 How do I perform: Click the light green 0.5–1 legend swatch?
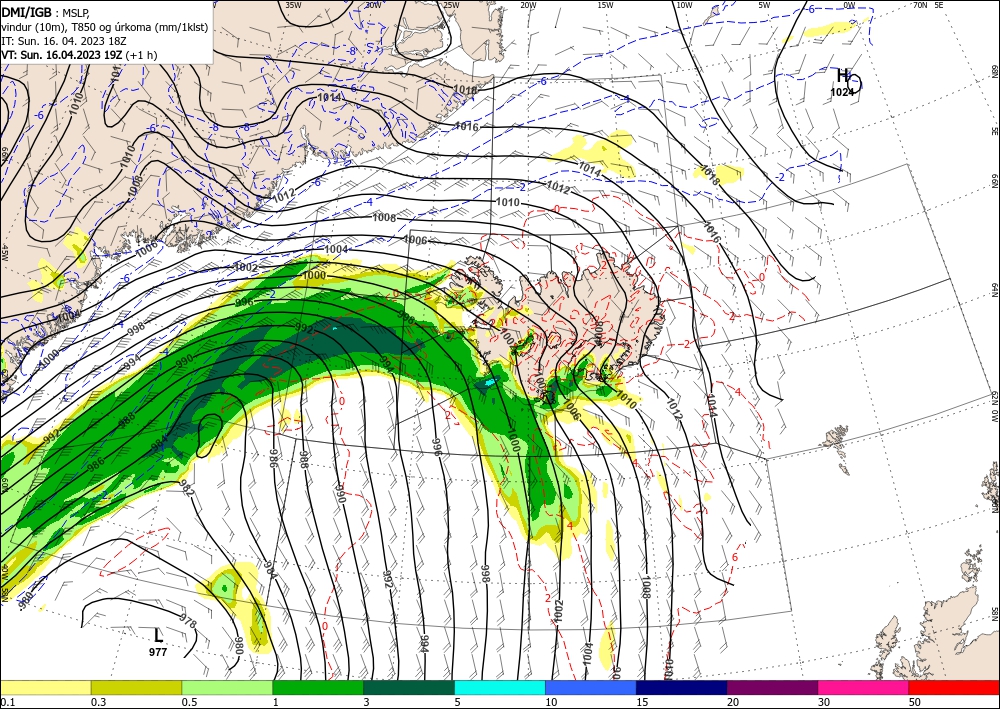coord(227,687)
